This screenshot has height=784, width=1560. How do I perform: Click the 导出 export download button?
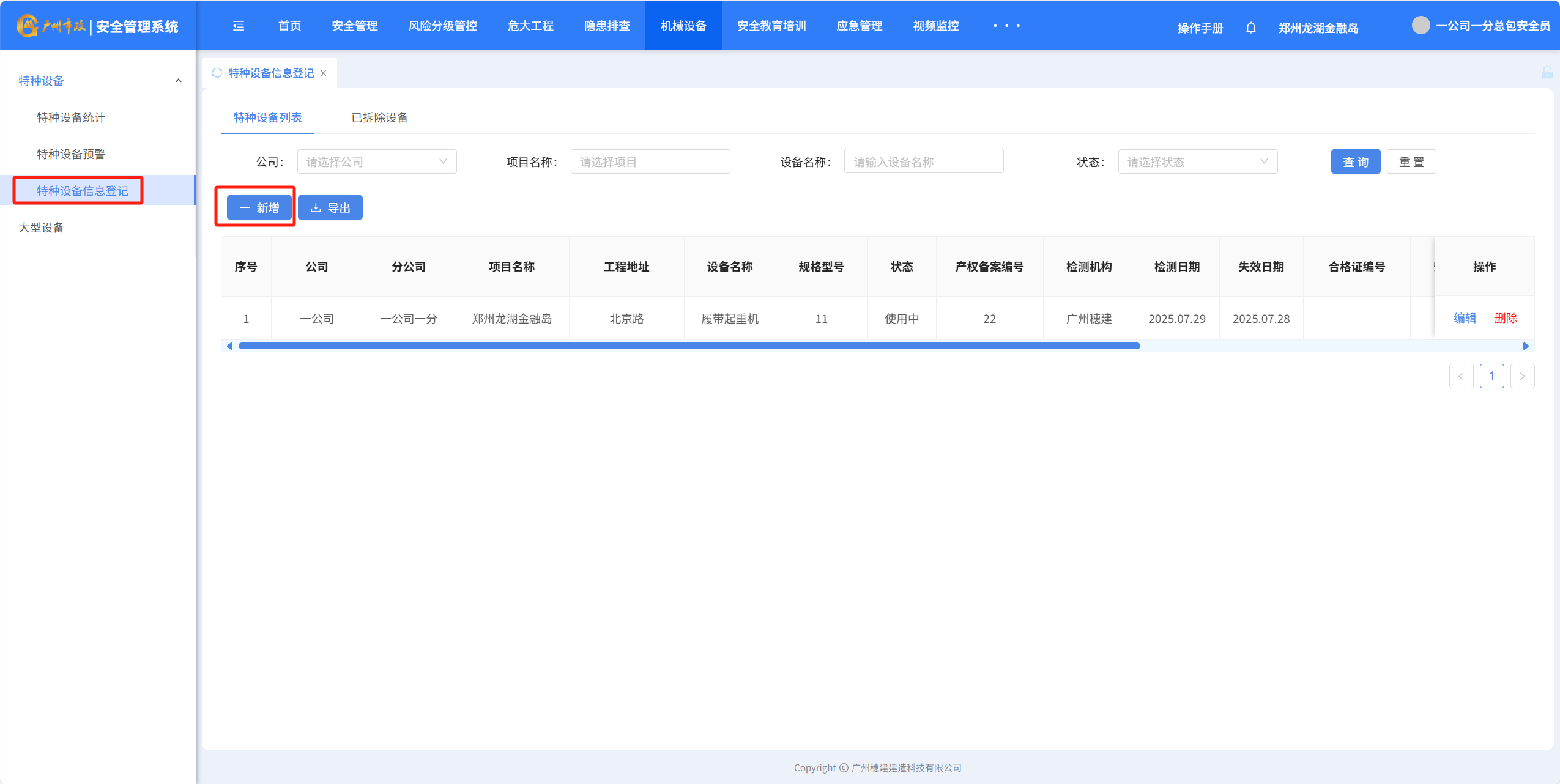coord(330,208)
